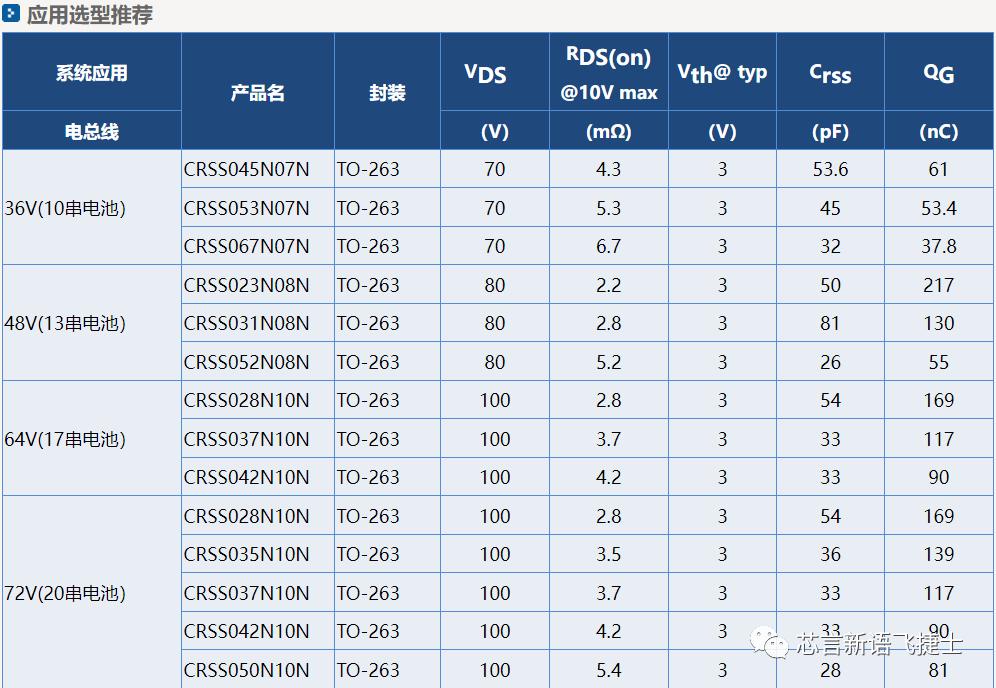Image resolution: width=996 pixels, height=688 pixels.
Task: Click product name CRSS052N08N
Action: coord(246,362)
